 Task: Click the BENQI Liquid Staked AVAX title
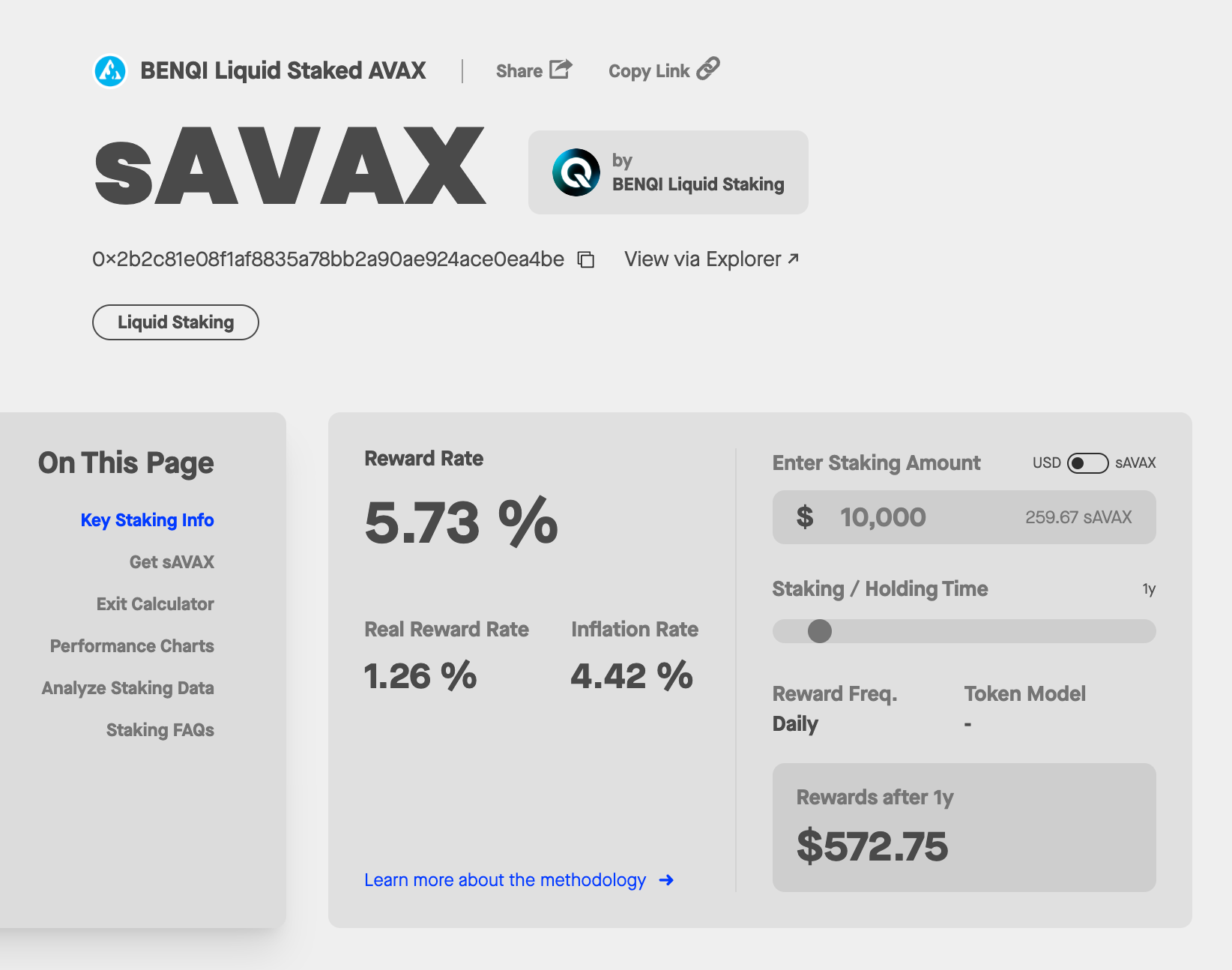283,70
